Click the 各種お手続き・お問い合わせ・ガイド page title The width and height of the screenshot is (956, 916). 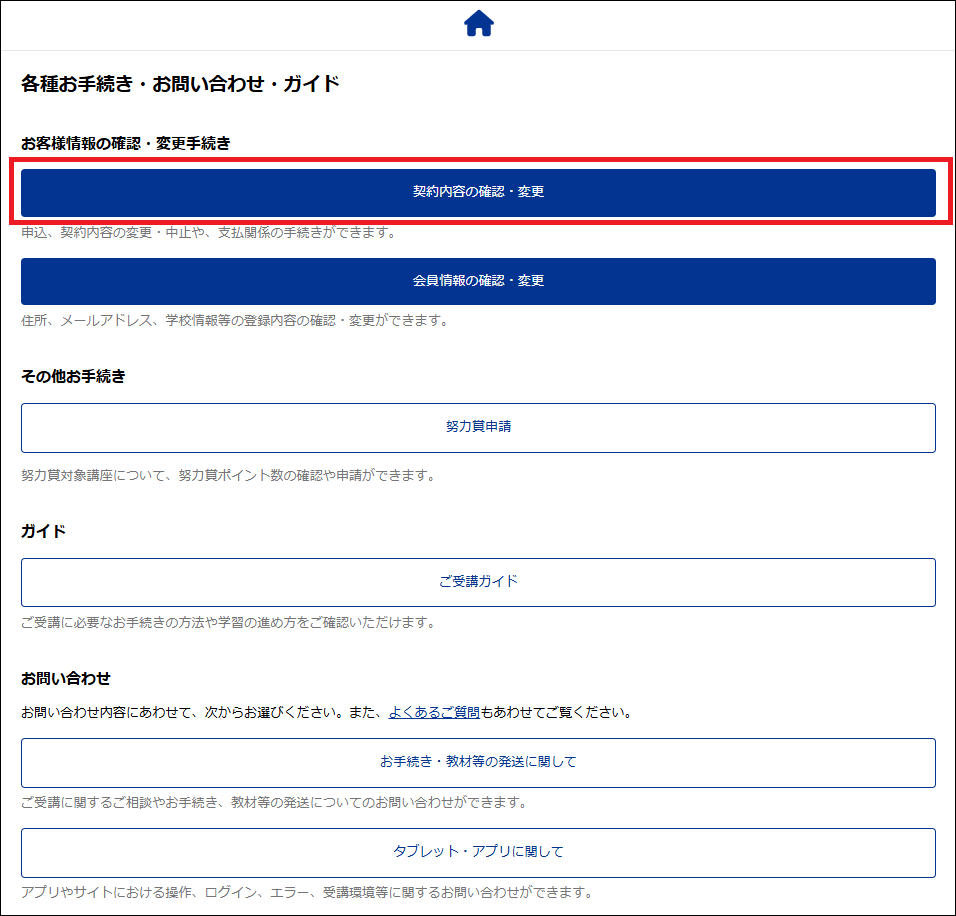[180, 84]
